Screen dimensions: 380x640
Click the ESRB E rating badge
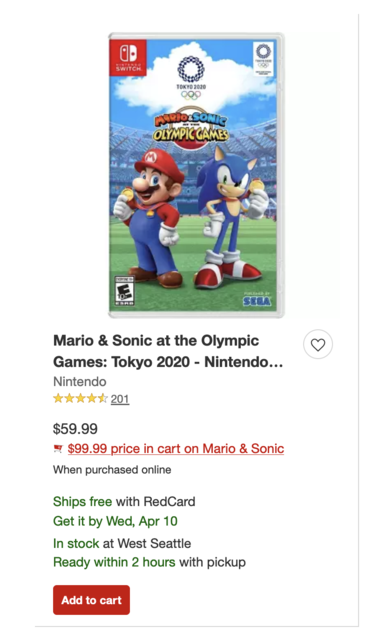[x=124, y=291]
